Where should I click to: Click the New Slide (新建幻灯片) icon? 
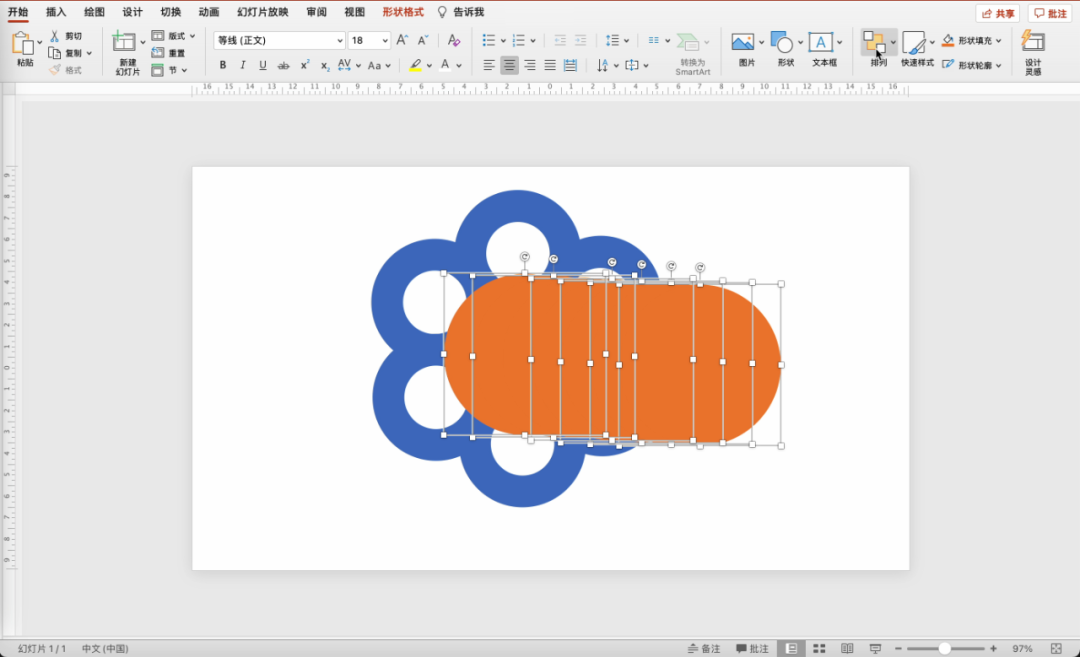point(124,41)
